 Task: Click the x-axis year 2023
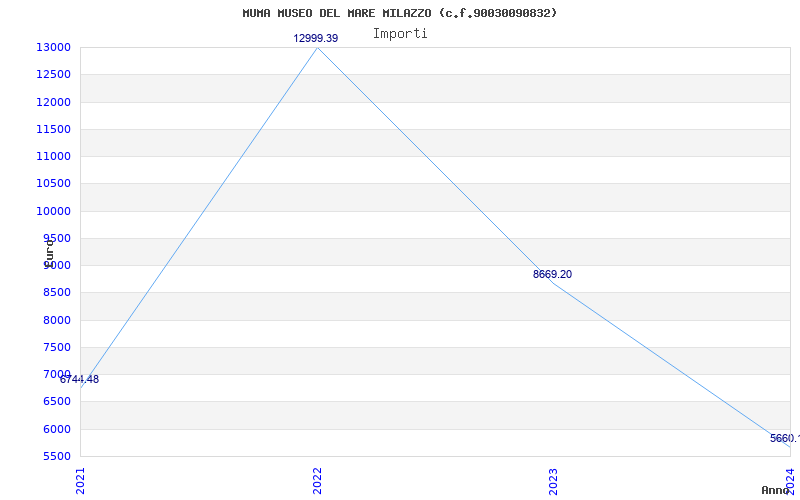[554, 481]
